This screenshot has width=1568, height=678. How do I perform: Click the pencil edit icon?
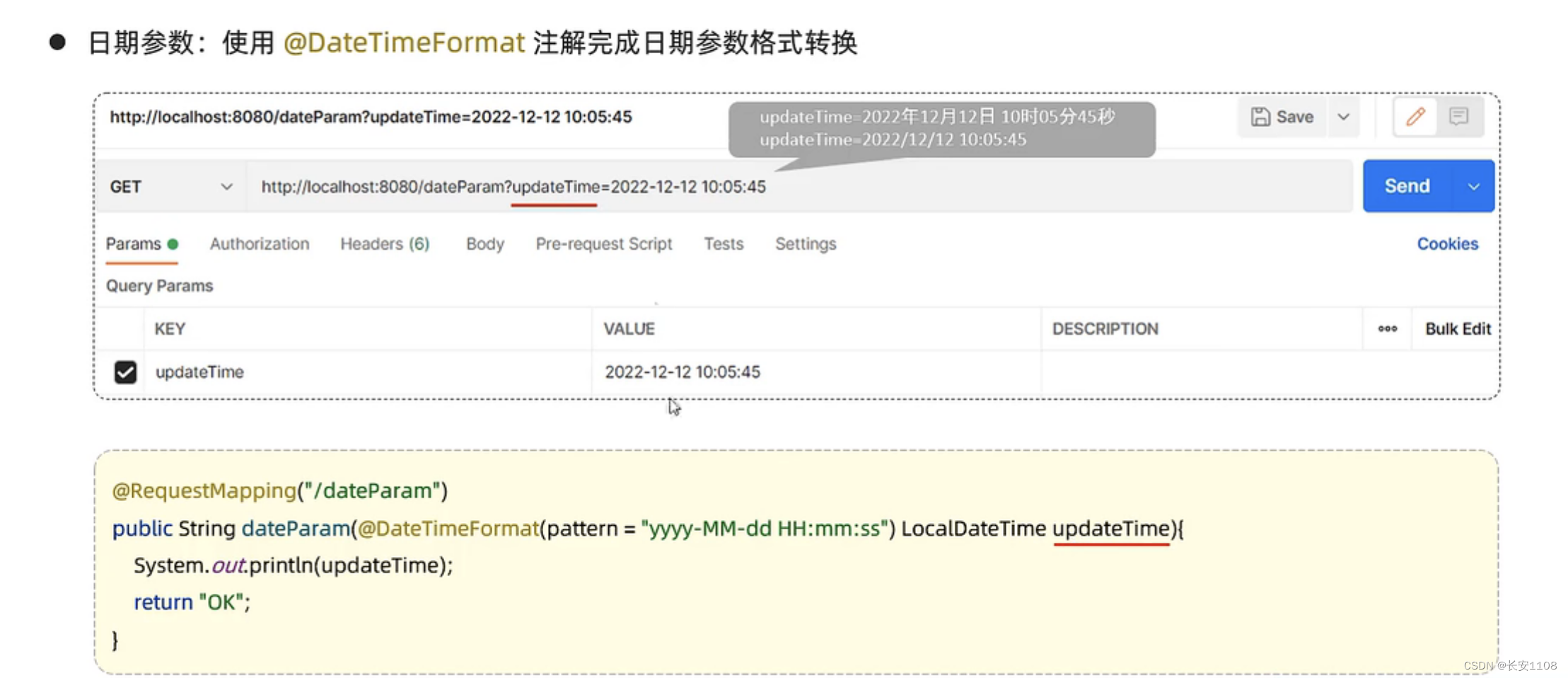tap(1415, 117)
